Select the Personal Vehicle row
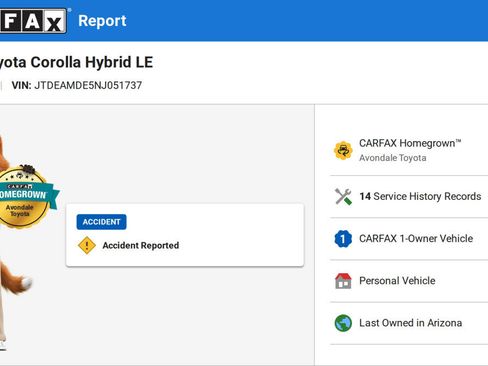The image size is (488, 366). click(409, 281)
